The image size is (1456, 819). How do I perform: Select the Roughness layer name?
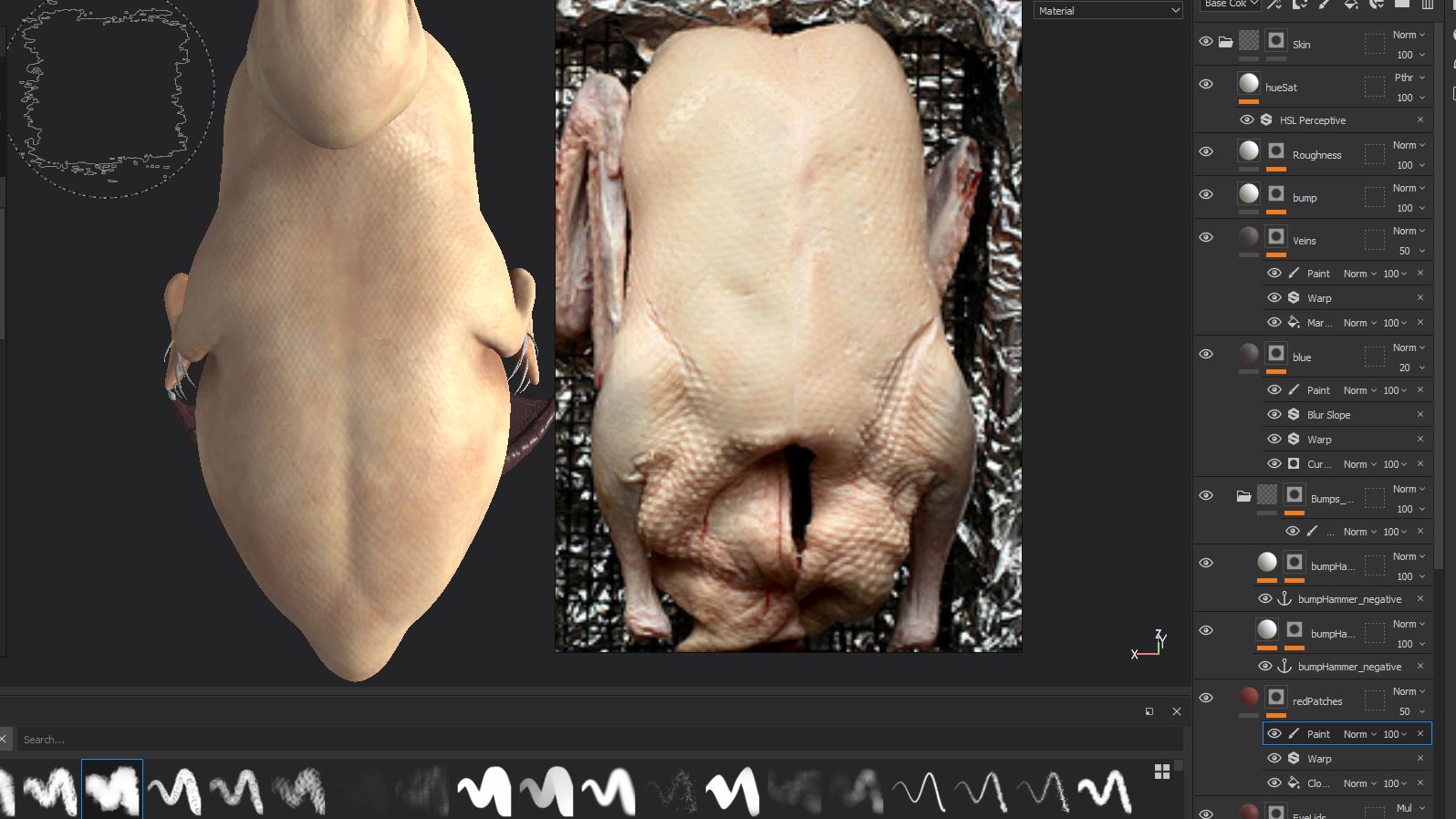coord(1316,155)
